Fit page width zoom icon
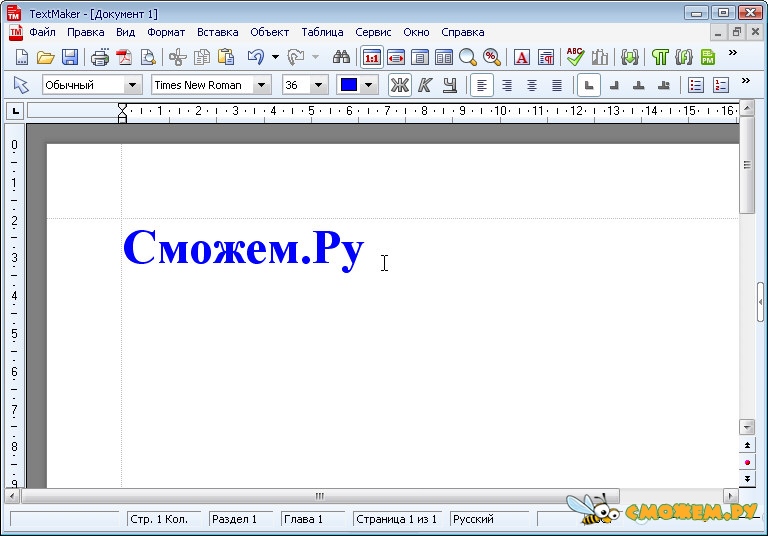 click(396, 57)
